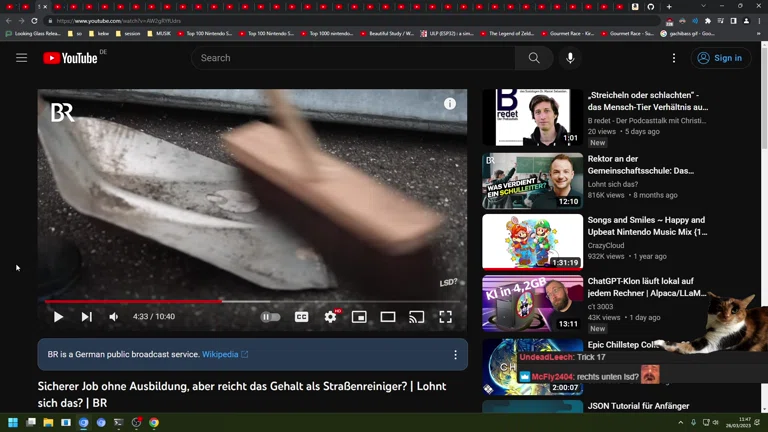Open the YouTube hamburger guide menu
Screen dimensions: 768x432
coord(22,58)
